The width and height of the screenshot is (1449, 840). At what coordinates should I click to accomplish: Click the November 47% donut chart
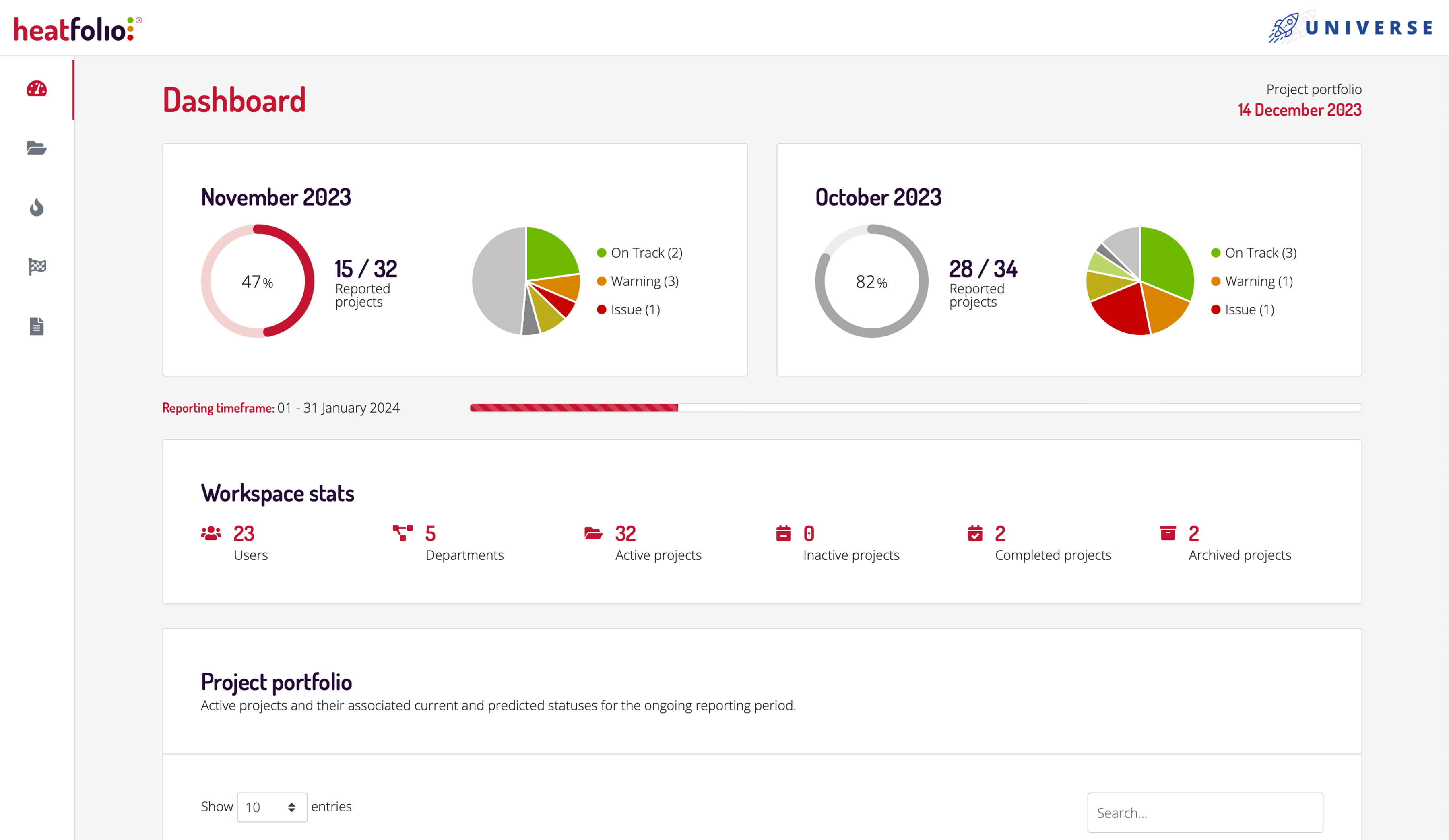(258, 281)
